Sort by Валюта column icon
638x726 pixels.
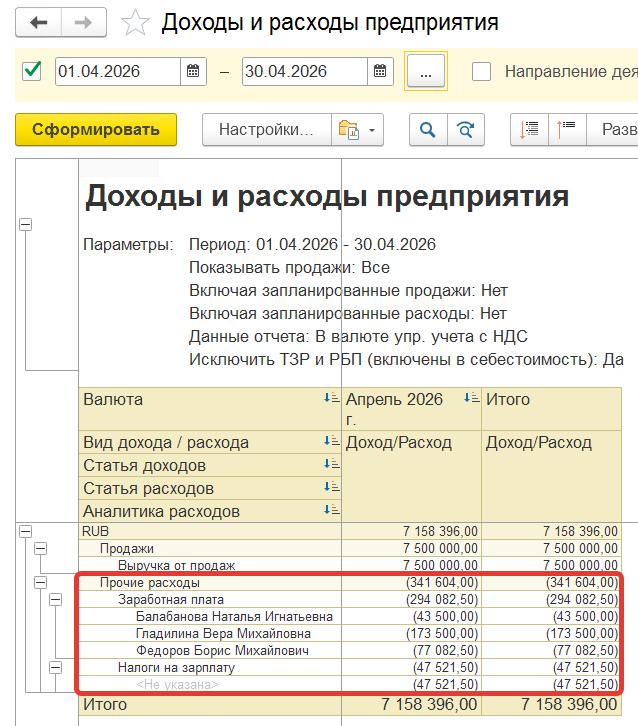pos(332,398)
